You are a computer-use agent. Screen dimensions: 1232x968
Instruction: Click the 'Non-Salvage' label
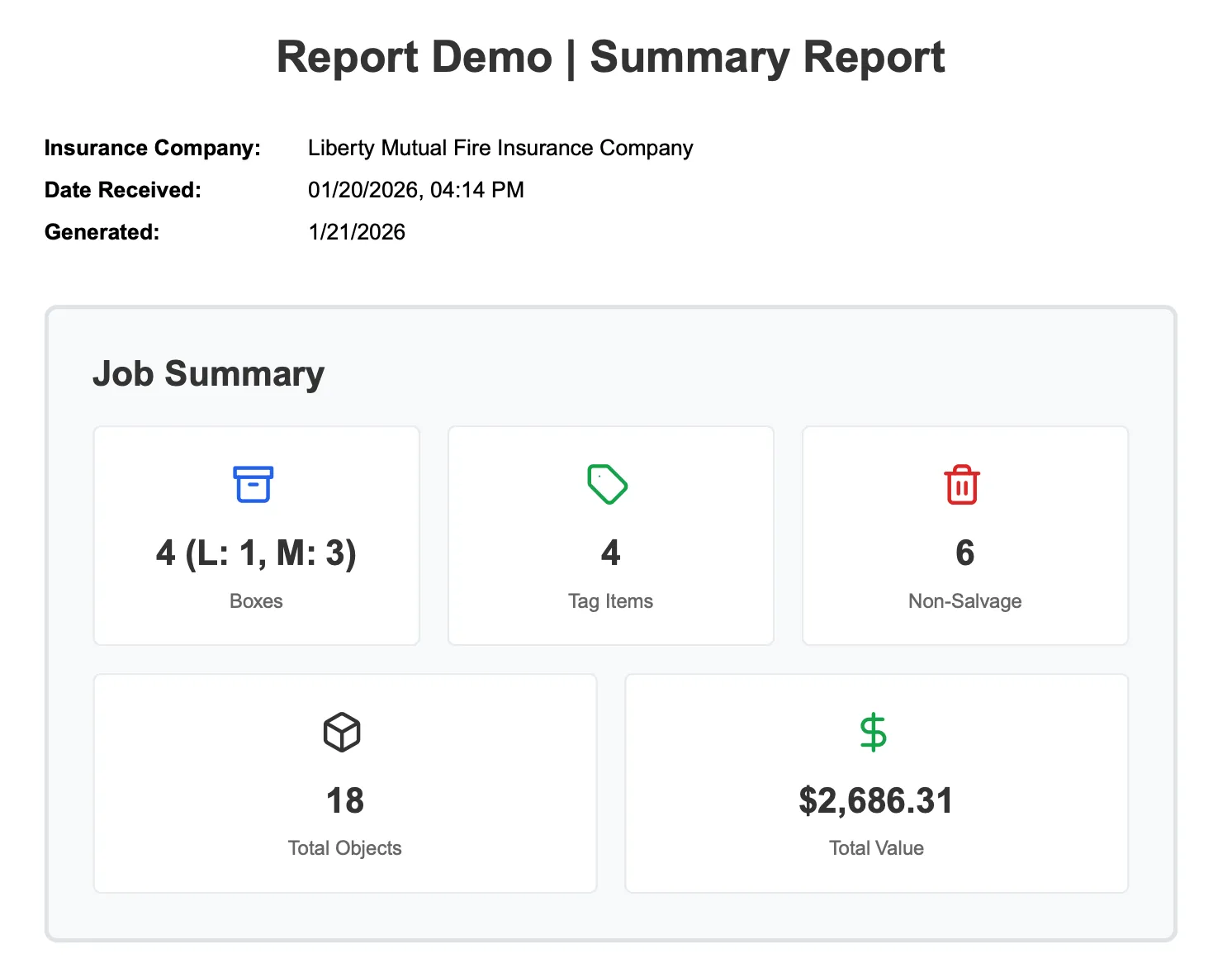pyautogui.click(x=965, y=601)
